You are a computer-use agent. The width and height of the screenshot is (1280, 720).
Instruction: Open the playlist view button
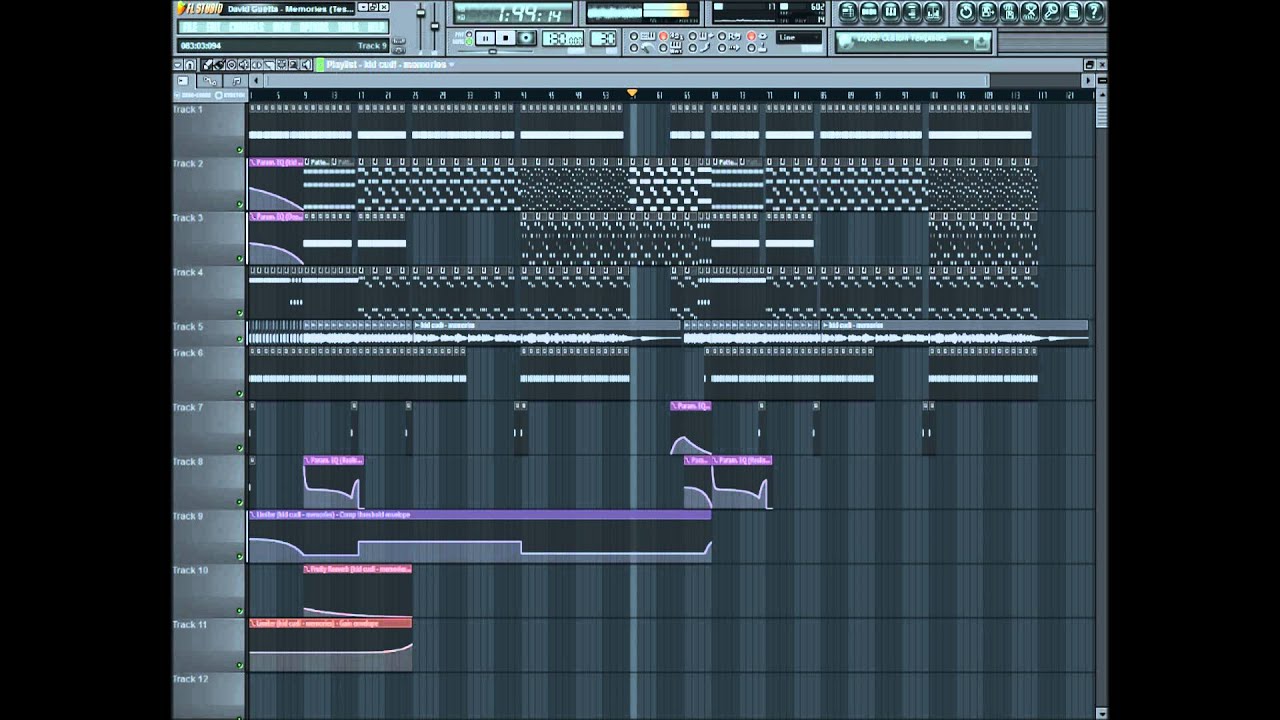847,13
